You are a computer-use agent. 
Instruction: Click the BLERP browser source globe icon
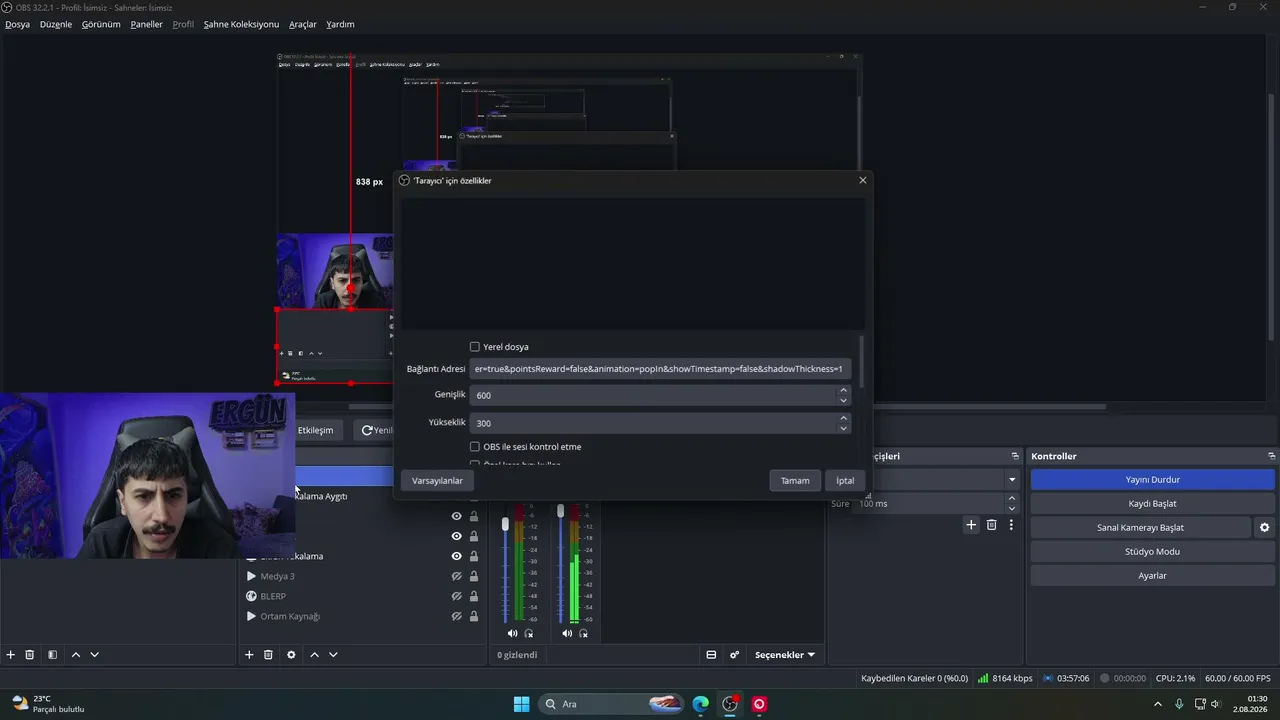point(251,596)
